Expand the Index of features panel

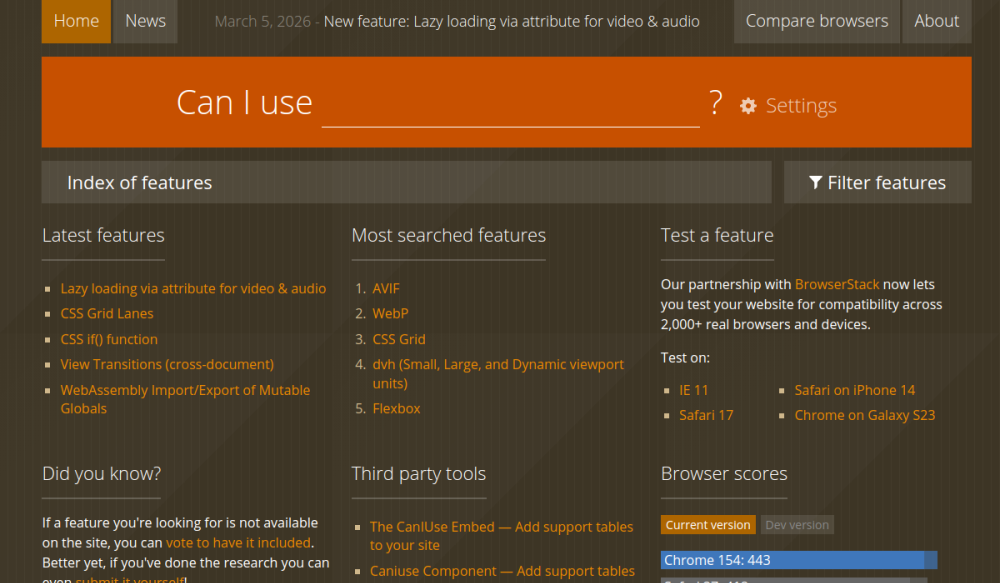coord(407,182)
